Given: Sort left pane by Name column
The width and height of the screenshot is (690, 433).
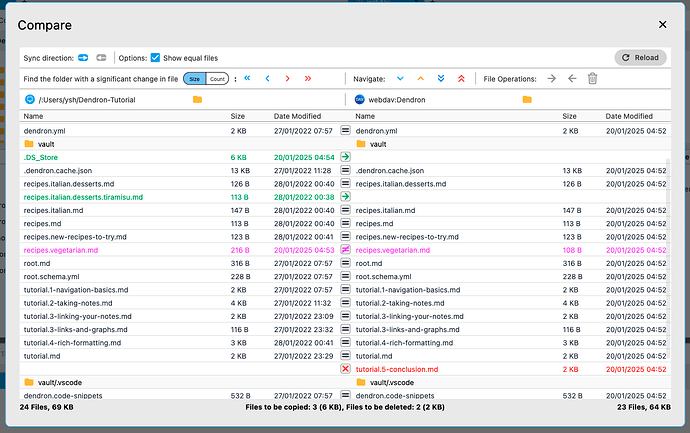Looking at the screenshot, I should [33, 116].
